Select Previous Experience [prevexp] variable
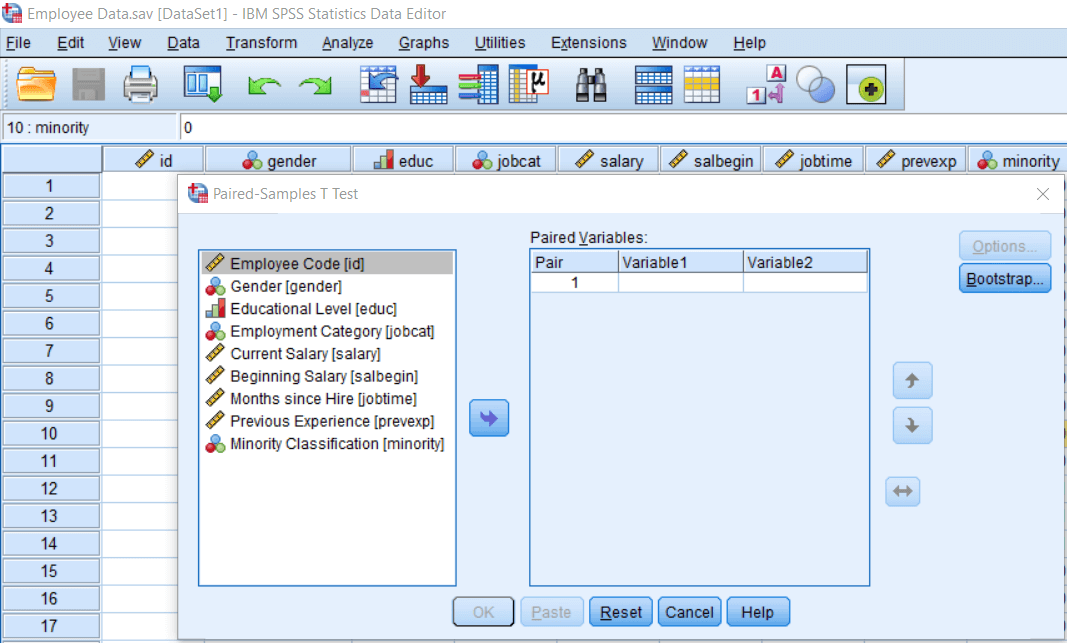The width and height of the screenshot is (1067, 643). tap(327, 421)
